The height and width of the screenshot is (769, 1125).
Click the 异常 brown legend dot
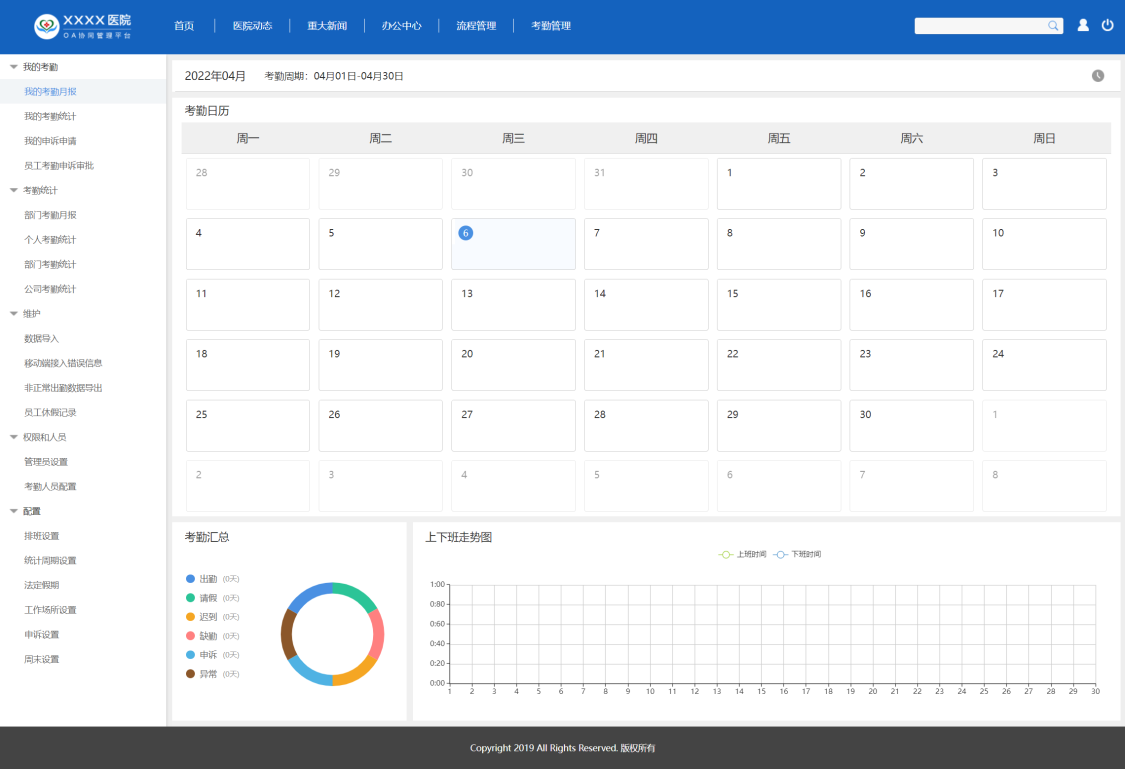tap(191, 674)
